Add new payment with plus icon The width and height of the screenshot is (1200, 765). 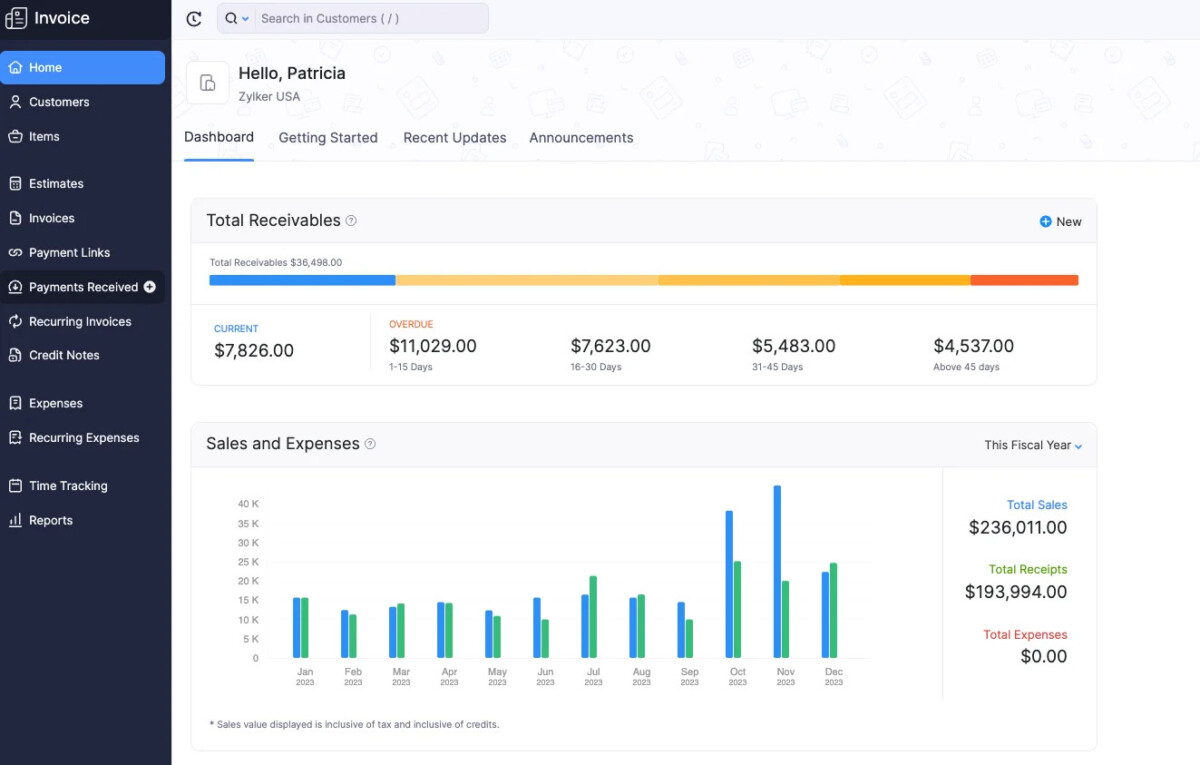pyautogui.click(x=150, y=287)
